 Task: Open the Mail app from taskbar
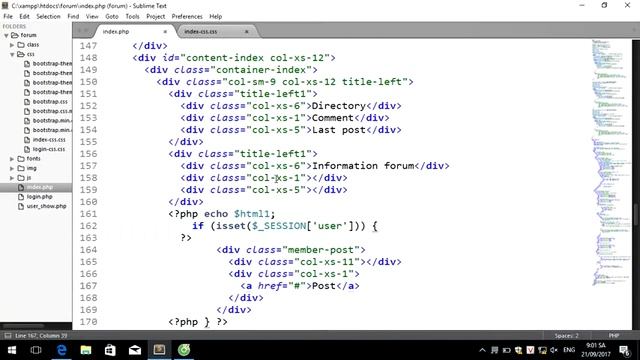pyautogui.click(x=135, y=350)
